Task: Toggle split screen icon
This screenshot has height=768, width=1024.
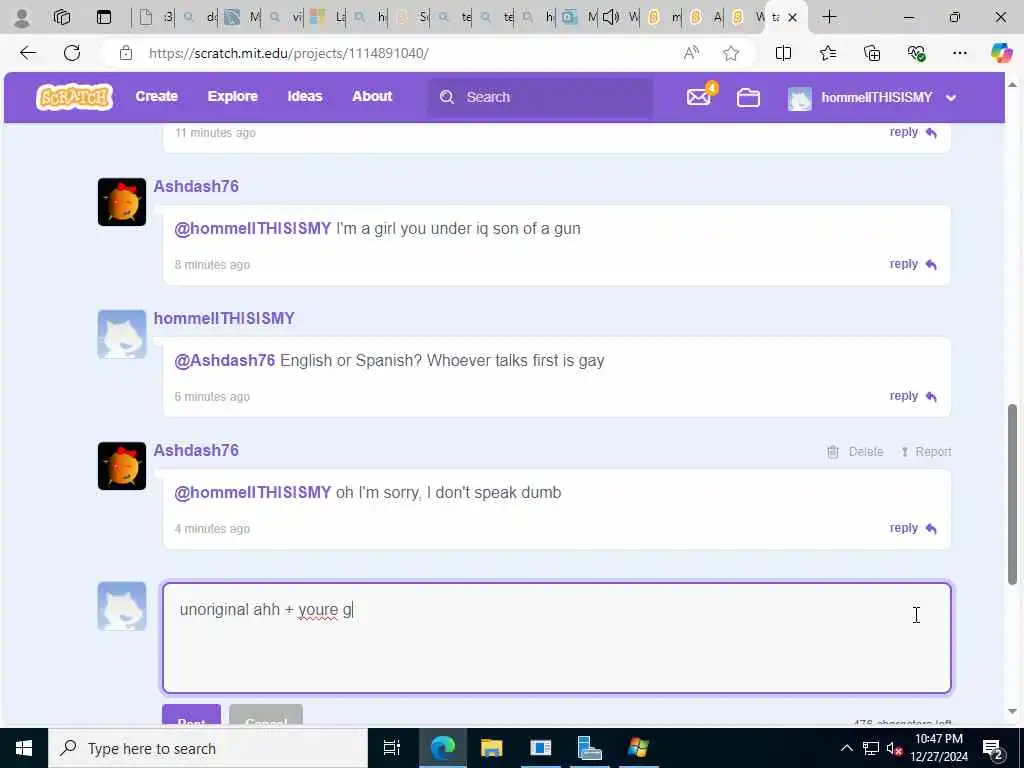Action: coord(784,53)
